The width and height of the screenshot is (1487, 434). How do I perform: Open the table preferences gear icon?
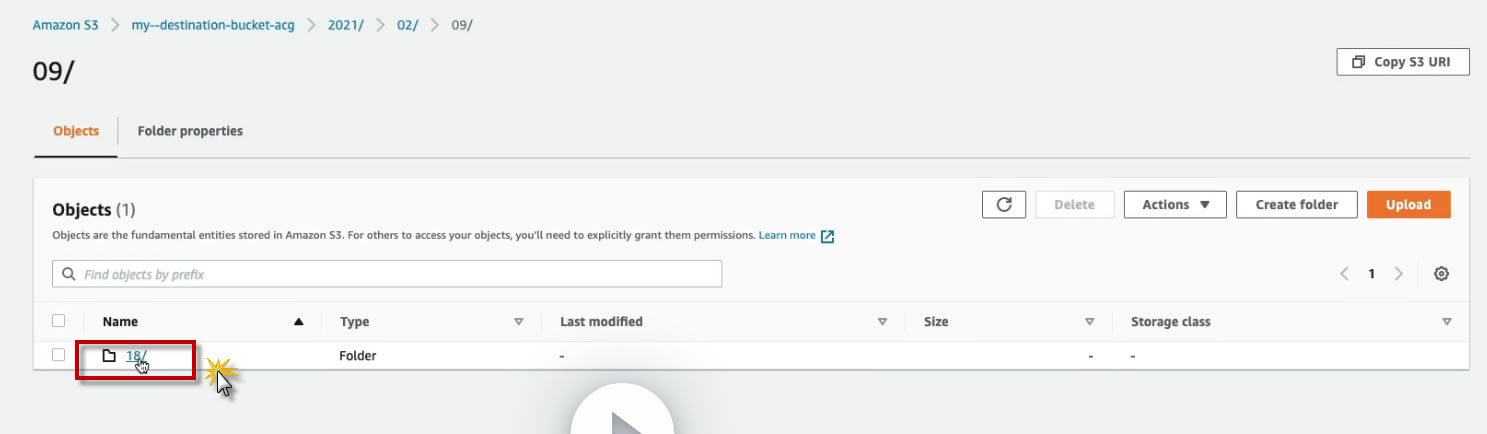pyautogui.click(x=1441, y=274)
